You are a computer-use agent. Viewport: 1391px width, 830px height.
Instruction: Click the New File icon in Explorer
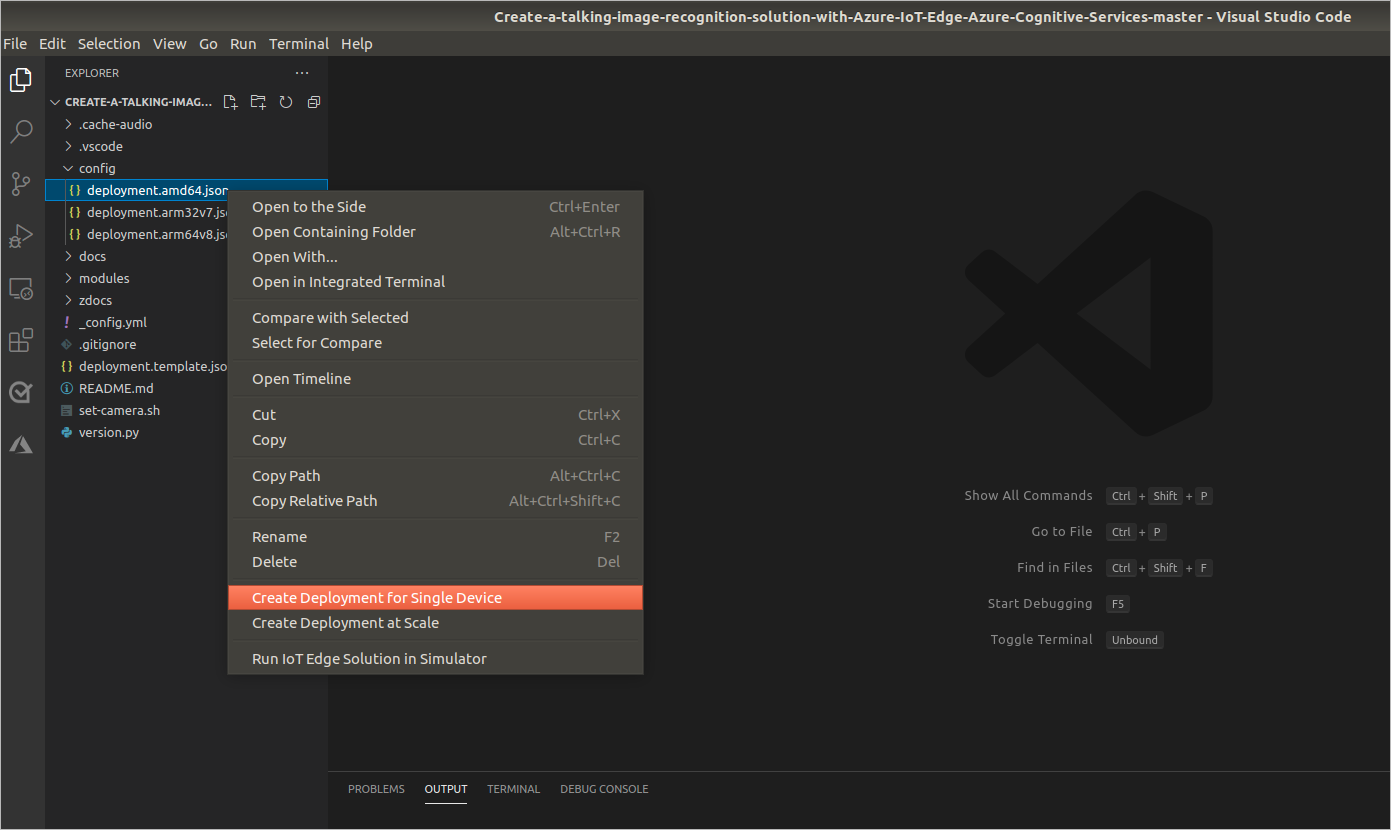point(231,102)
